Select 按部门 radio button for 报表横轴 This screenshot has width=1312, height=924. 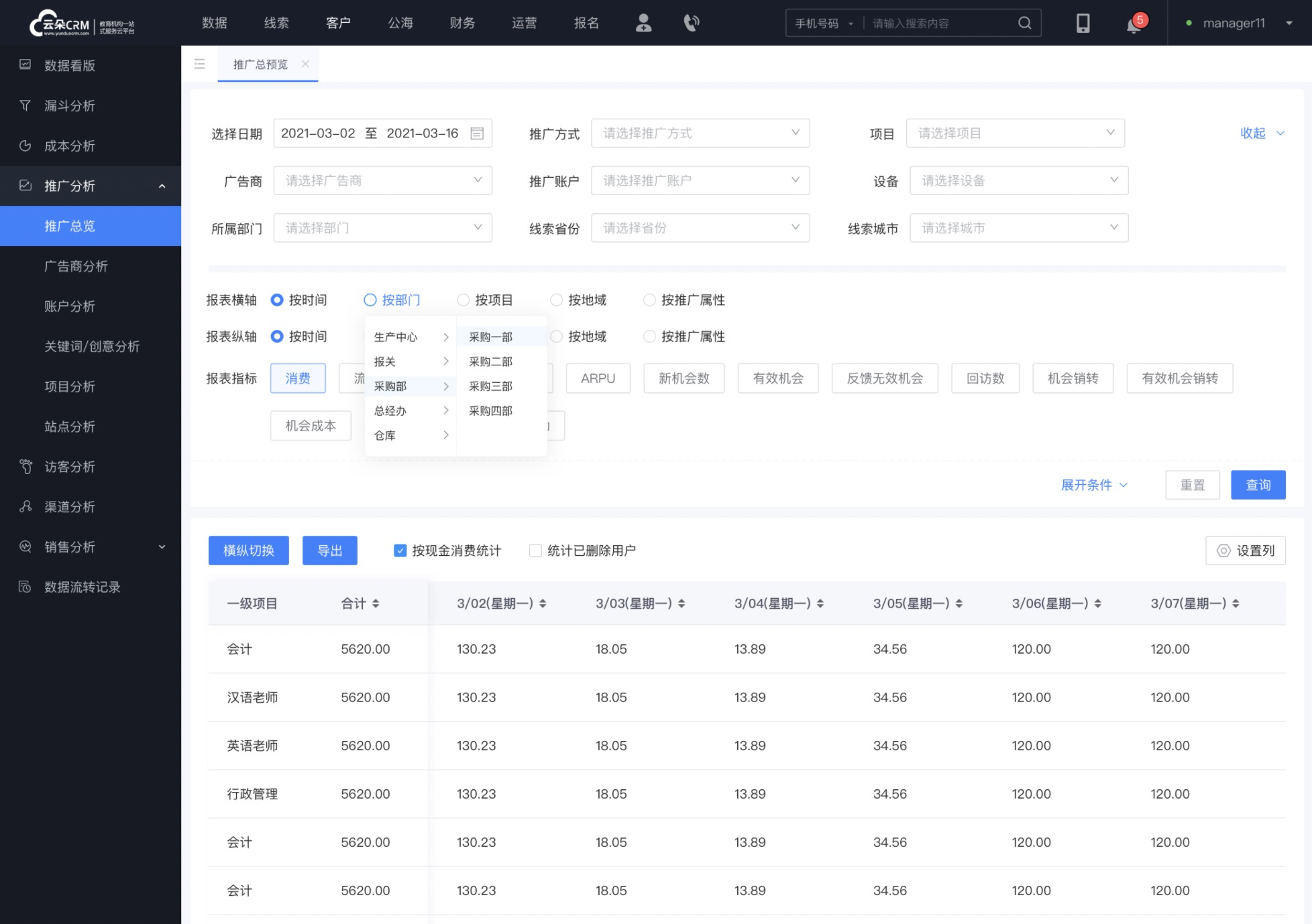[x=371, y=300]
